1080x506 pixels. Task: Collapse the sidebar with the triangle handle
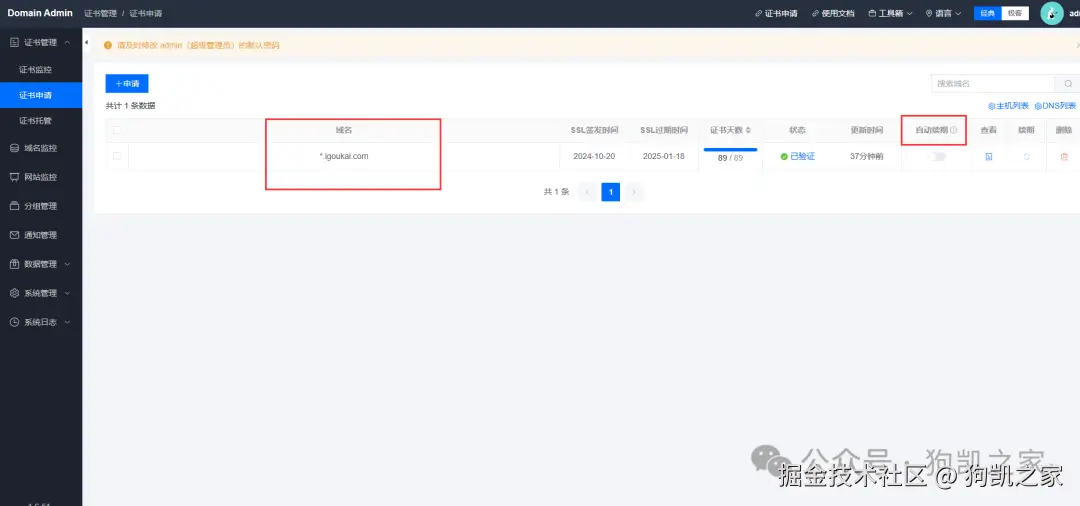[86, 43]
